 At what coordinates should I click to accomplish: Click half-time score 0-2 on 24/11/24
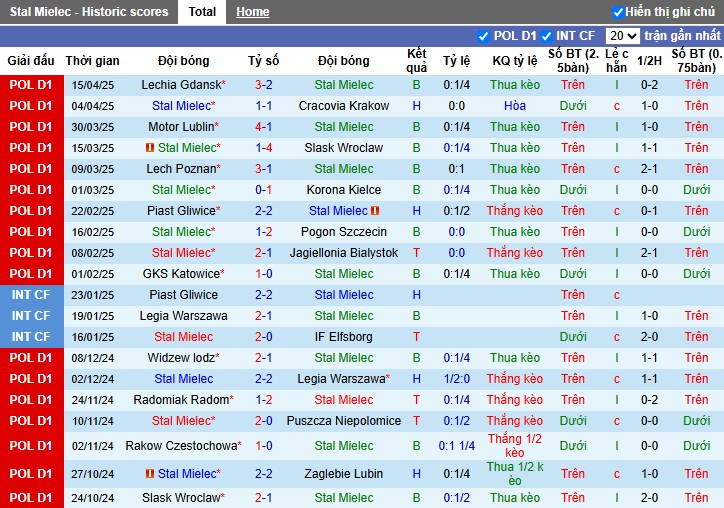click(x=649, y=400)
